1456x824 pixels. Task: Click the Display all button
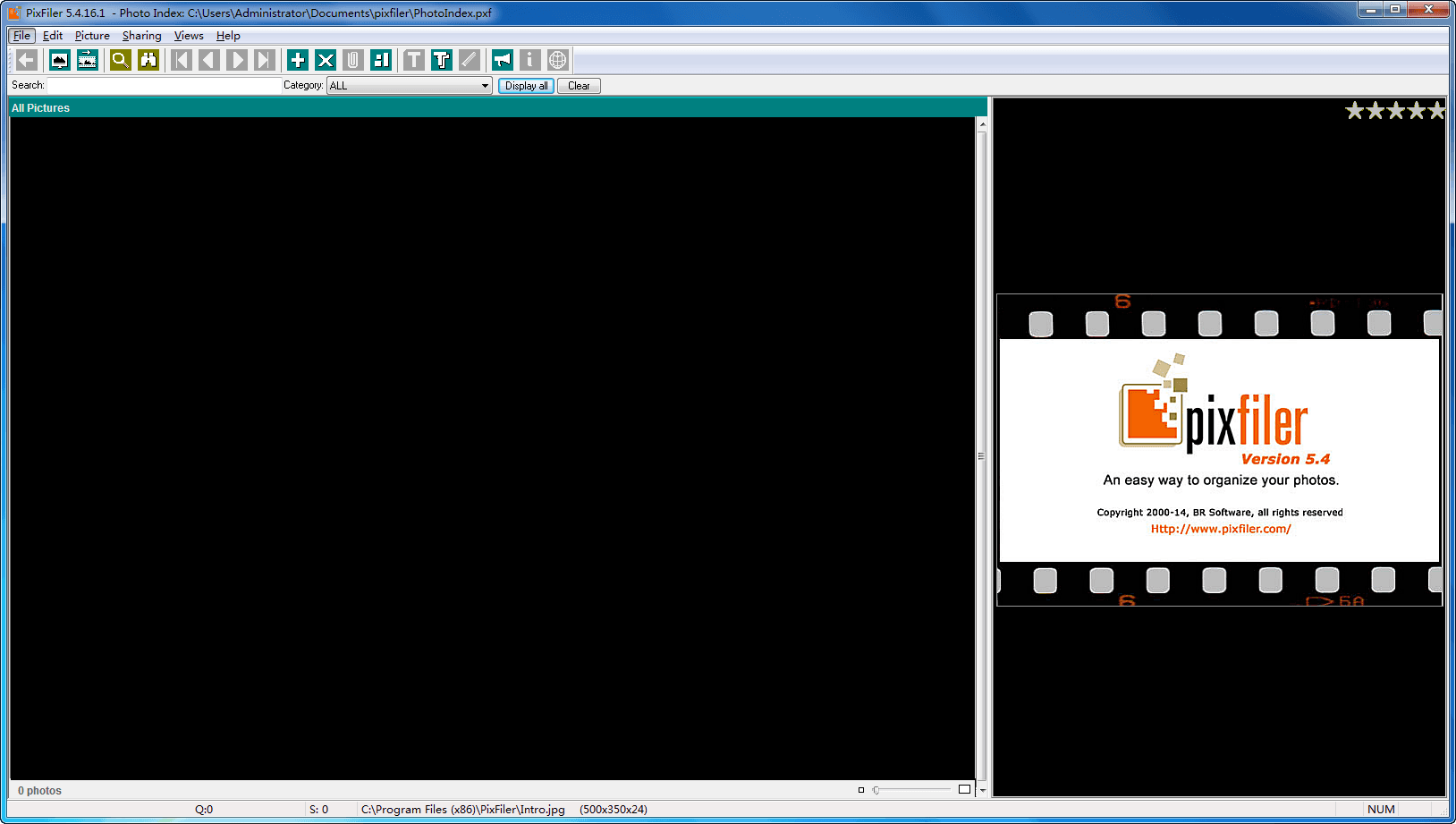526,86
